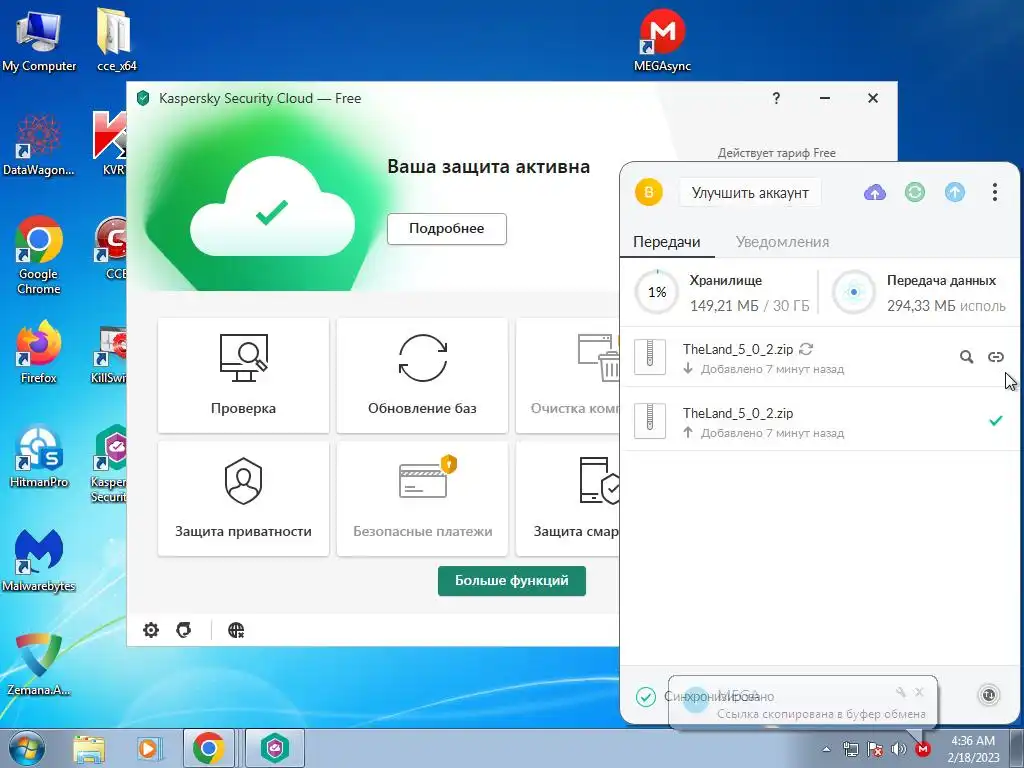Switch to Chrome in taskbar
Image resolution: width=1024 pixels, height=768 pixels.
(x=209, y=748)
